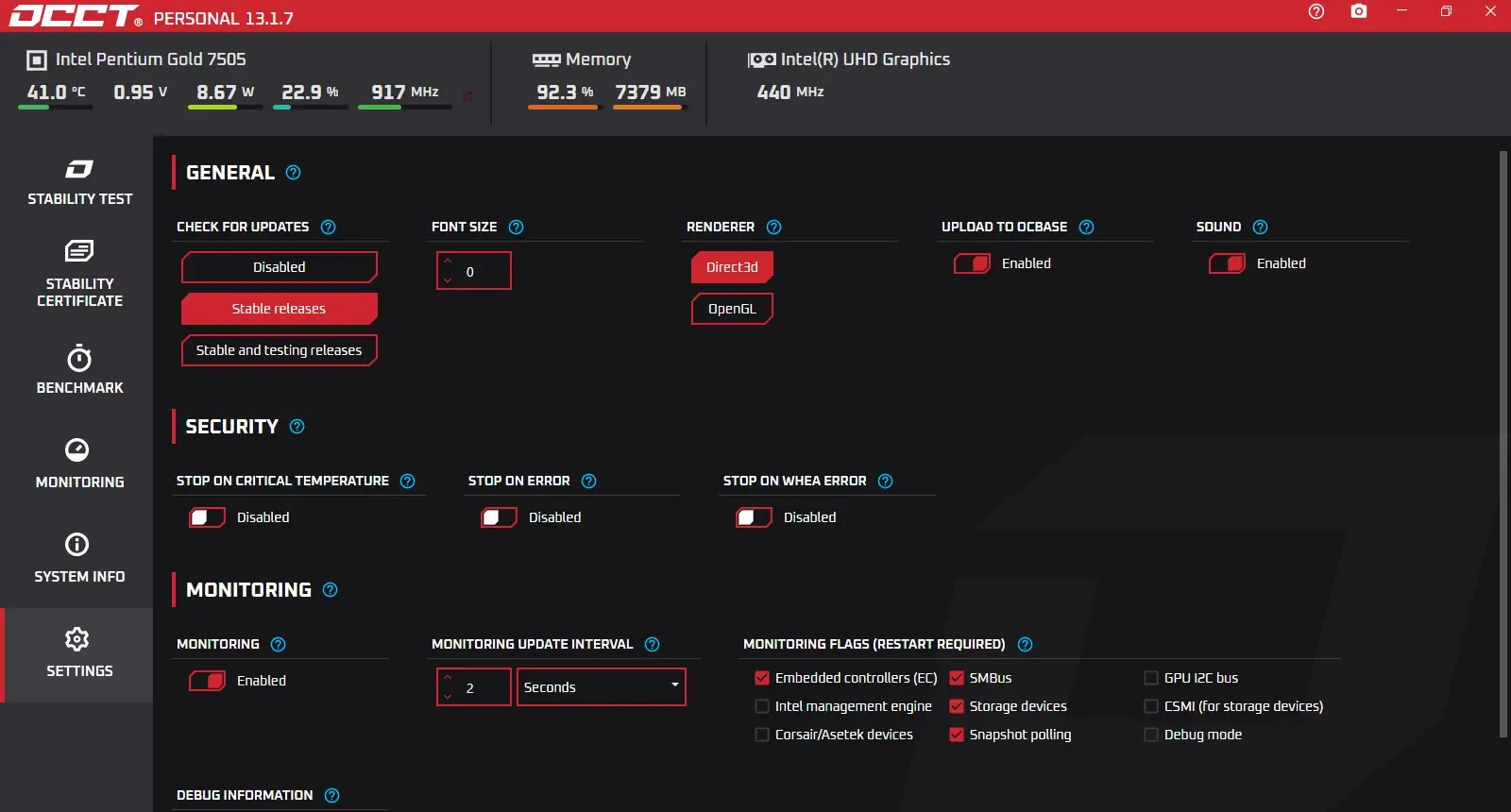Viewport: 1511px width, 812px height.
Task: Show help for Stop on Critical Temperature
Action: tap(408, 482)
